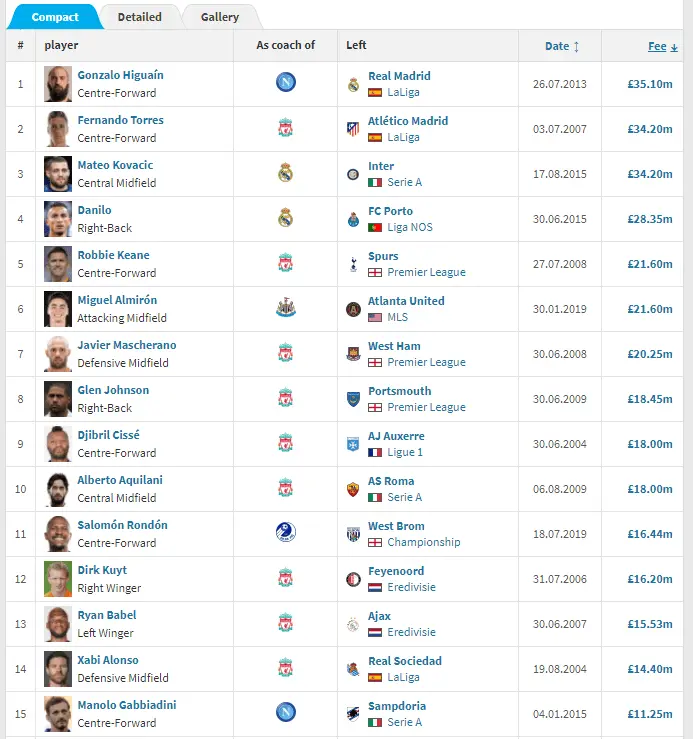Click FC Porto club crest icon
Viewport: 693px width, 739px height.
pyautogui.click(x=352, y=218)
